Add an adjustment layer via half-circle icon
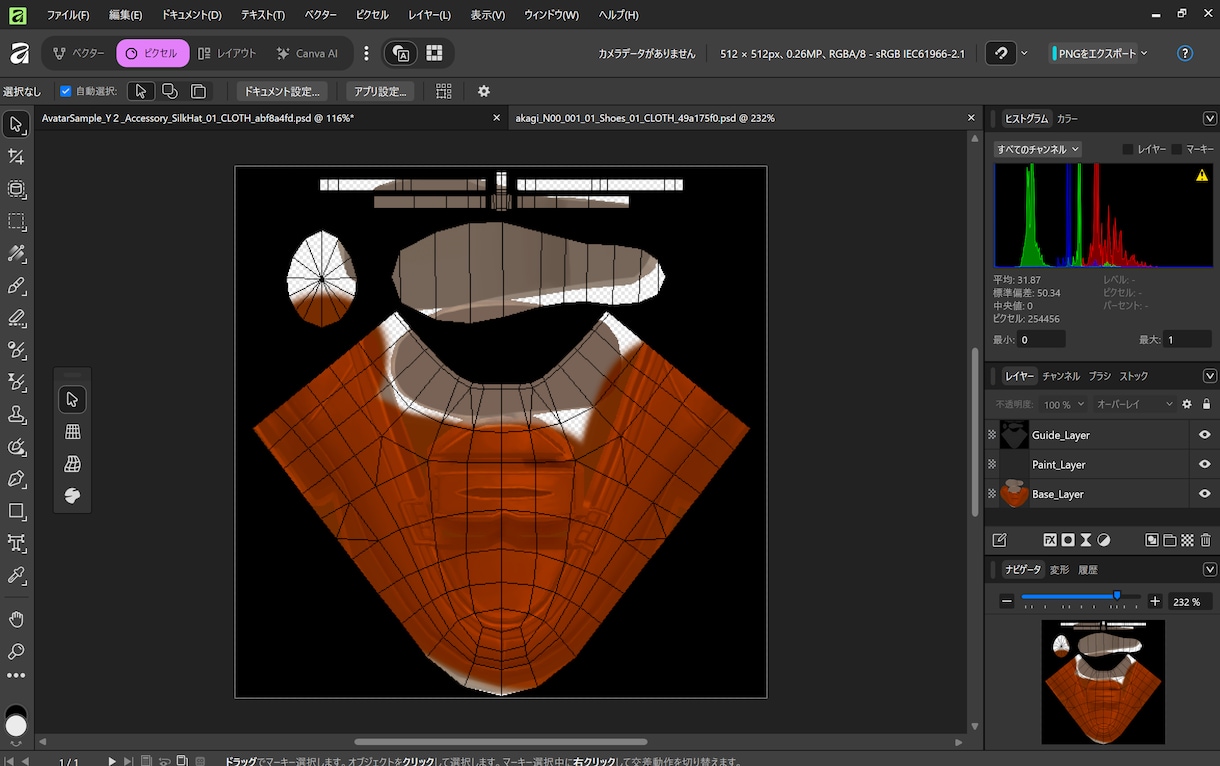The height and width of the screenshot is (766, 1220). coord(1104,540)
